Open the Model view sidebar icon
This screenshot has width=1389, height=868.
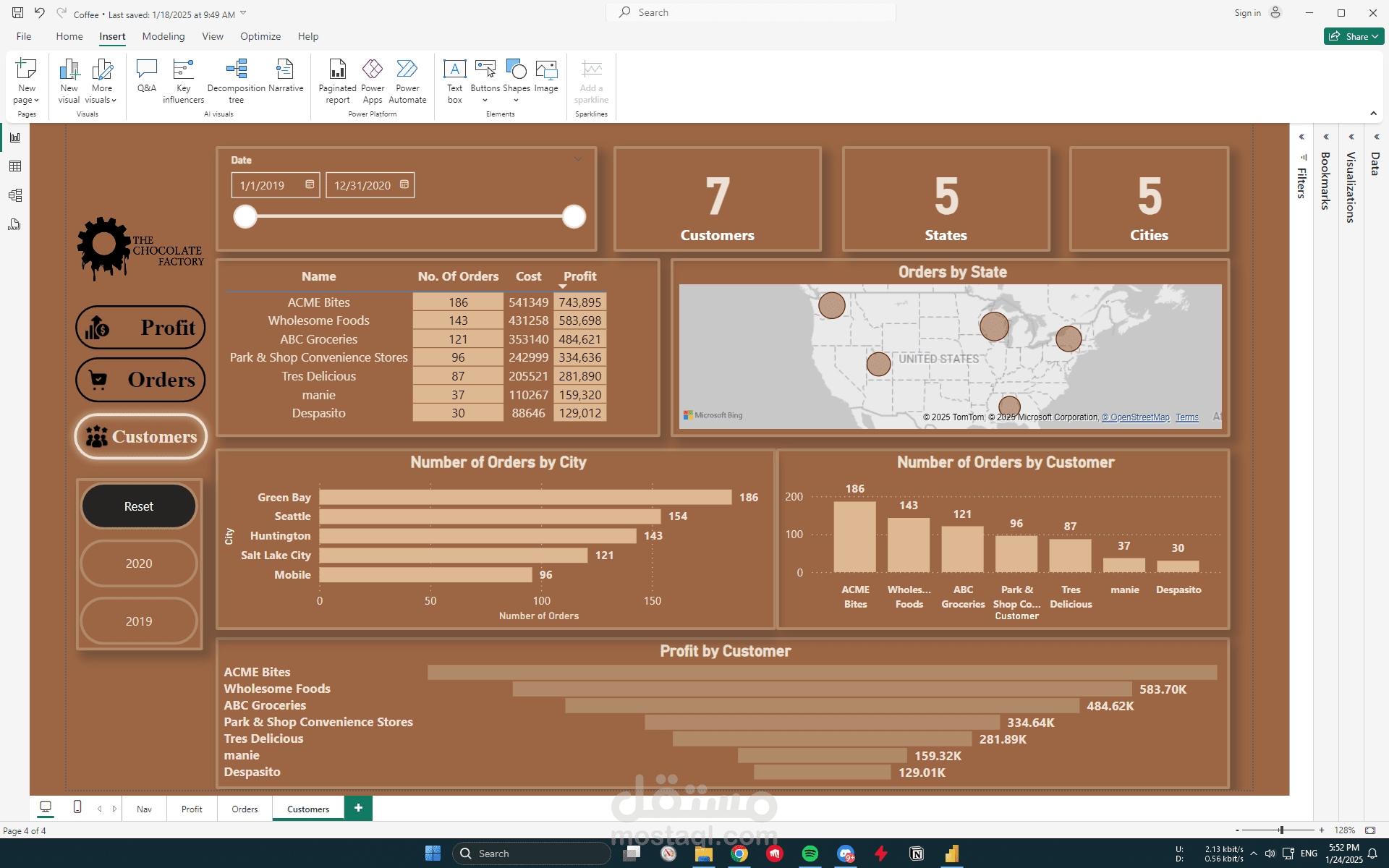(x=15, y=195)
